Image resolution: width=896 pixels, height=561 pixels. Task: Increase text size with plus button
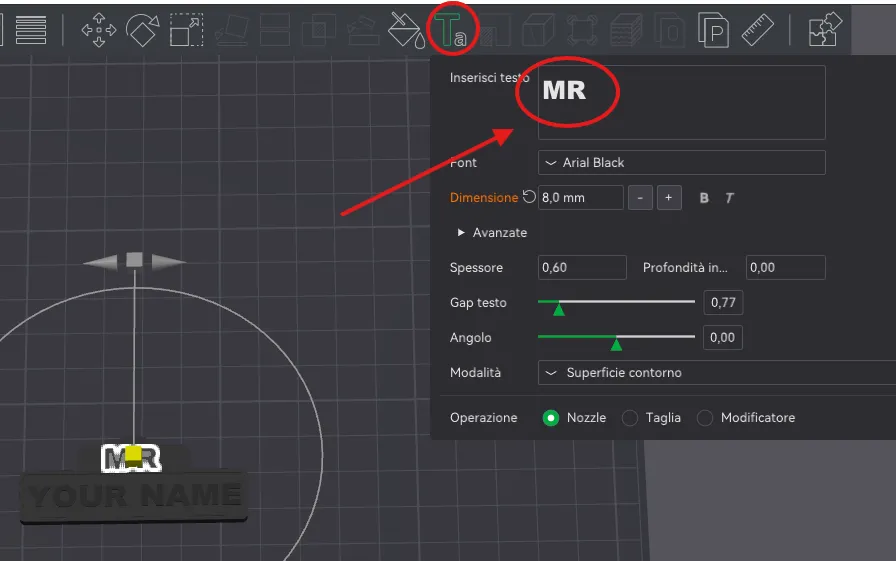[669, 198]
